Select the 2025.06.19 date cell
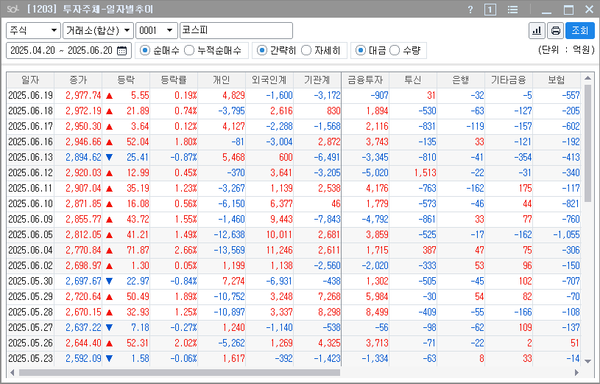Viewport: 600px width, 384px height. tap(31, 96)
